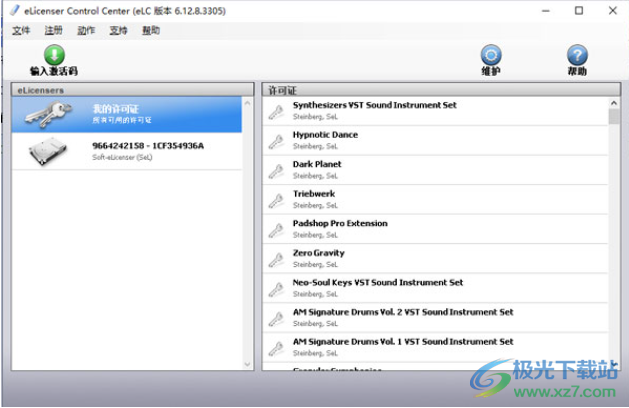This screenshot has width=629, height=408.
Task: Select the hard drive icon for Soft-eLicenser
Action: [48, 151]
